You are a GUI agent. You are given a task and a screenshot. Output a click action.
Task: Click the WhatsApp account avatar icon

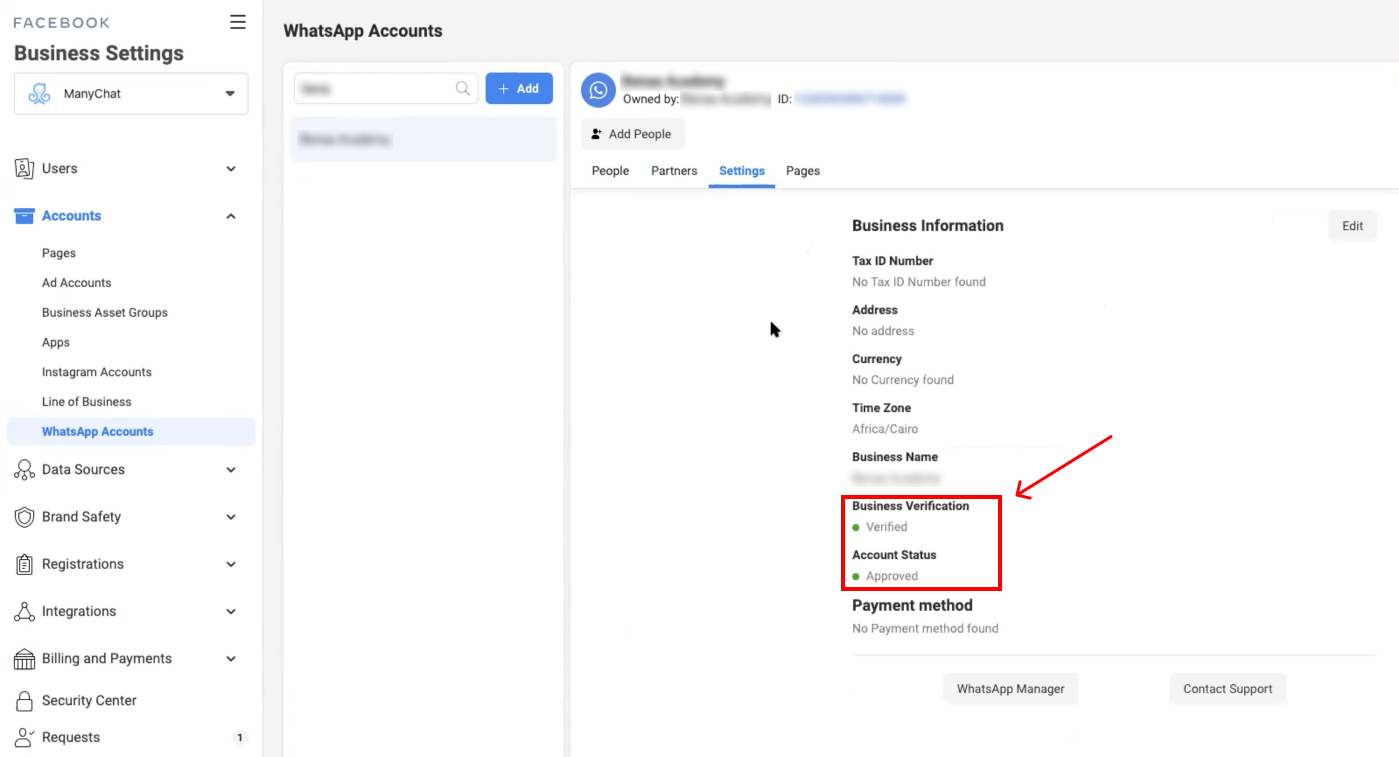[598, 90]
